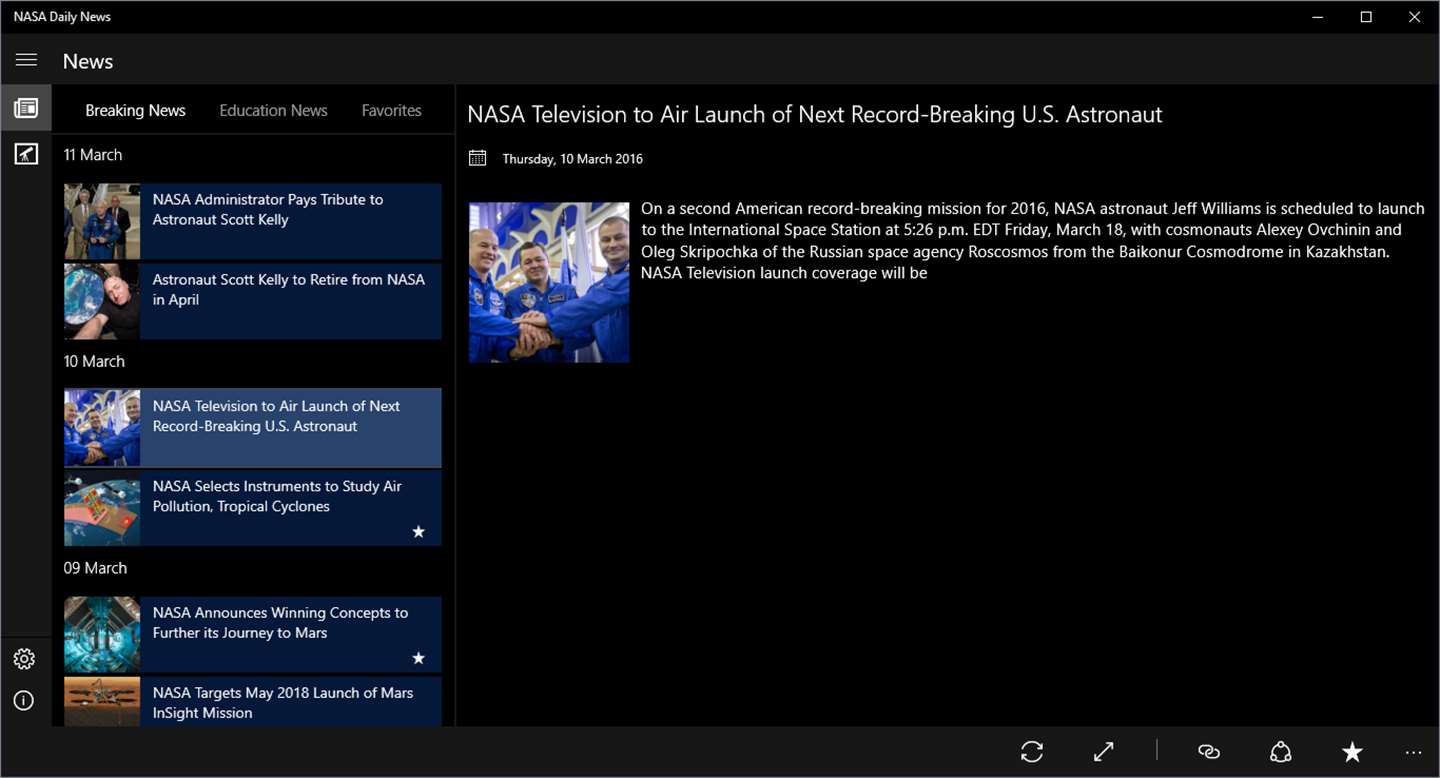Image resolution: width=1440 pixels, height=778 pixels.
Task: Open 'Astronaut Scott Kelly to Retire' article
Action: coord(253,301)
